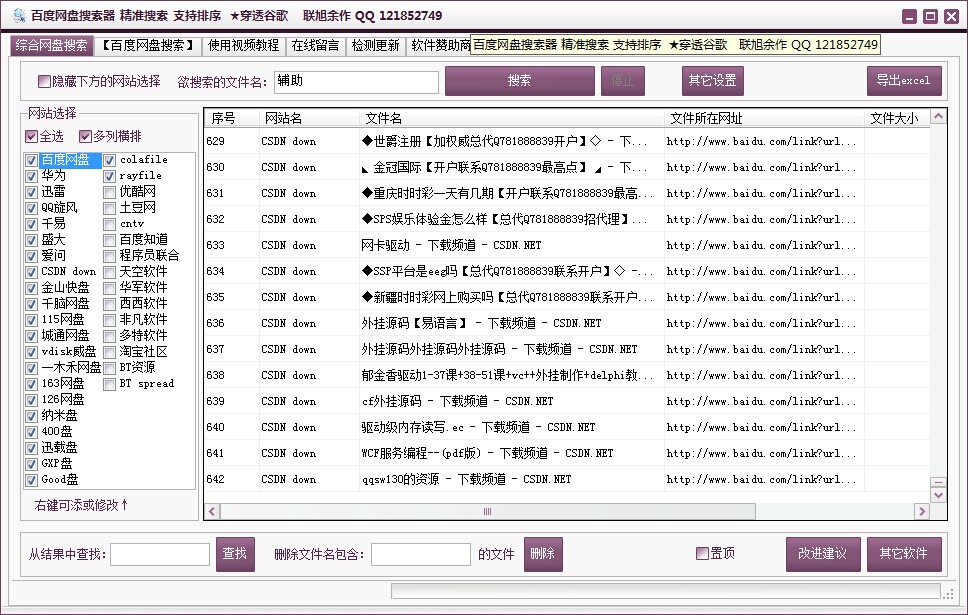The image size is (968, 615).
Task: Select result row 636 外挂源码【易语言】
Action: coord(567,323)
